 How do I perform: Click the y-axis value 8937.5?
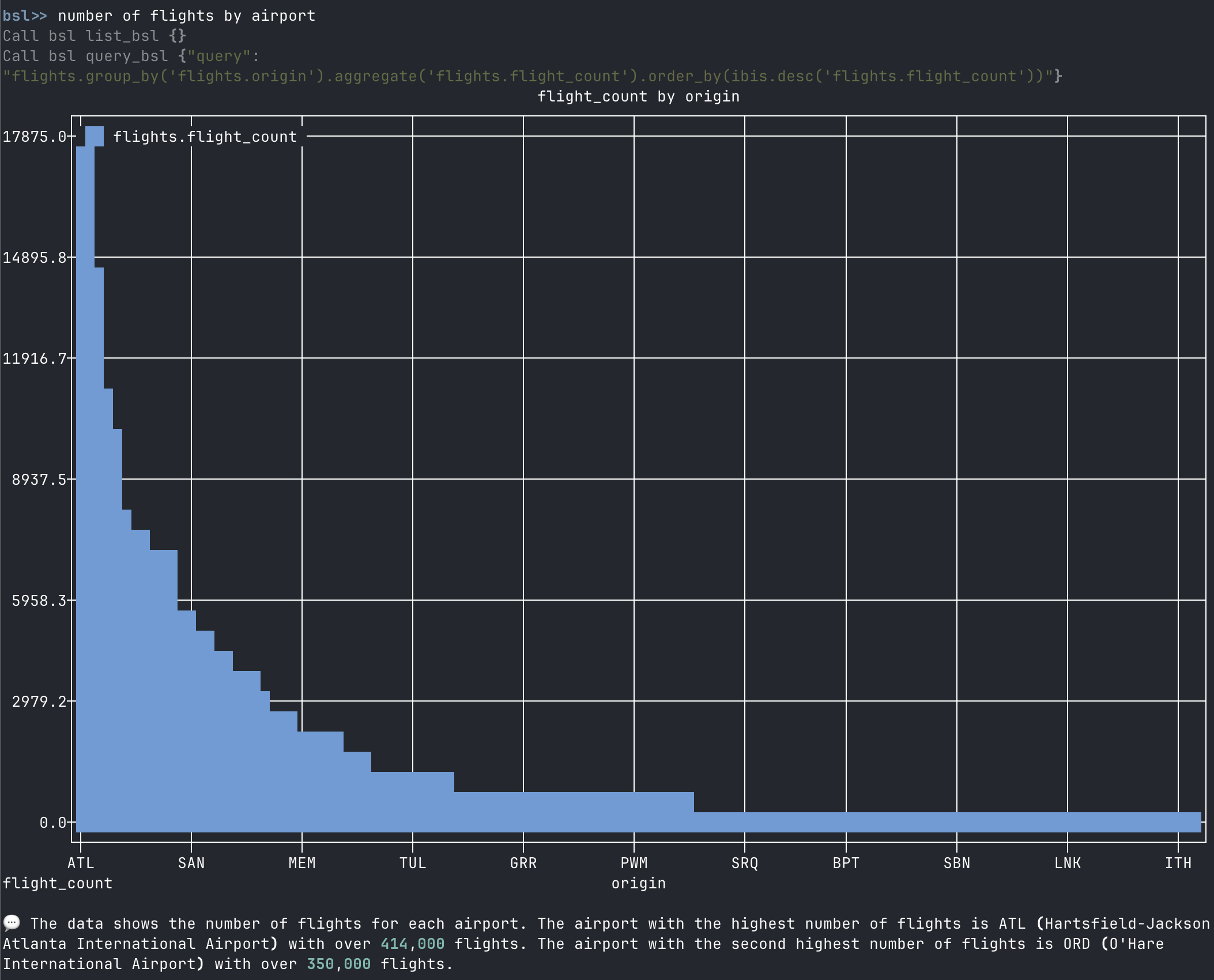pyautogui.click(x=39, y=479)
